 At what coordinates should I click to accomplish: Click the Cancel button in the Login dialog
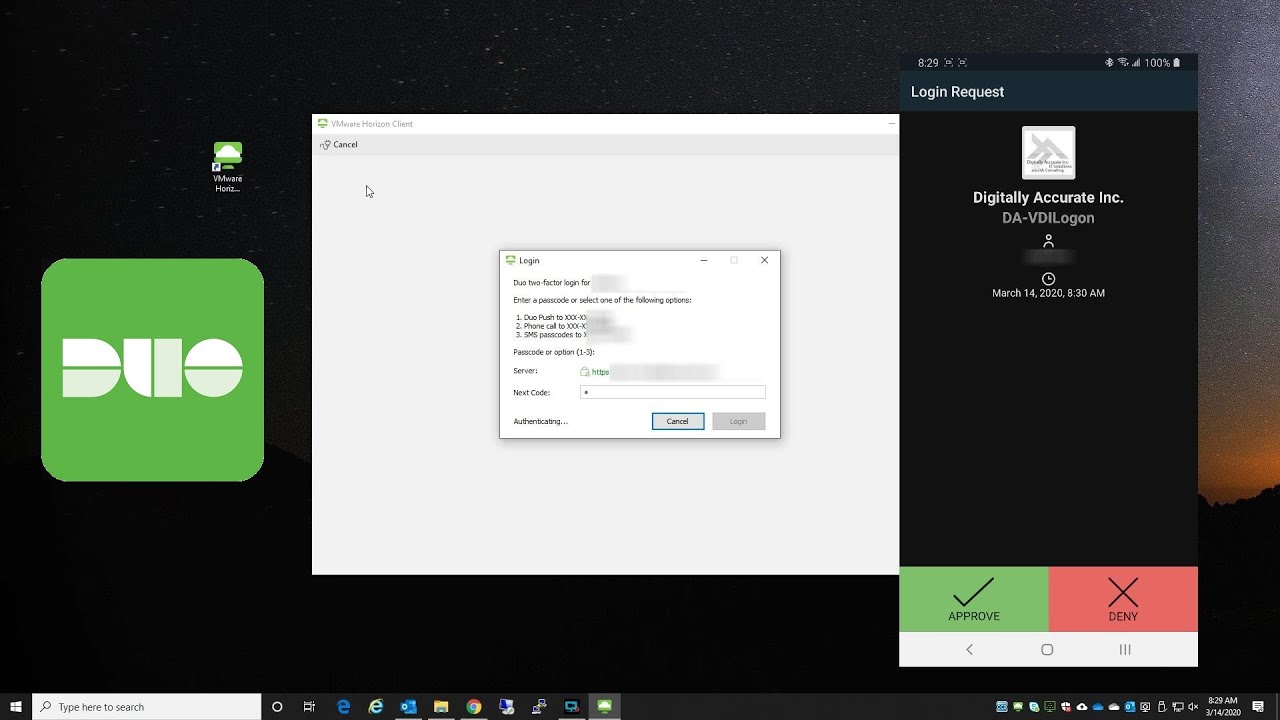click(678, 421)
